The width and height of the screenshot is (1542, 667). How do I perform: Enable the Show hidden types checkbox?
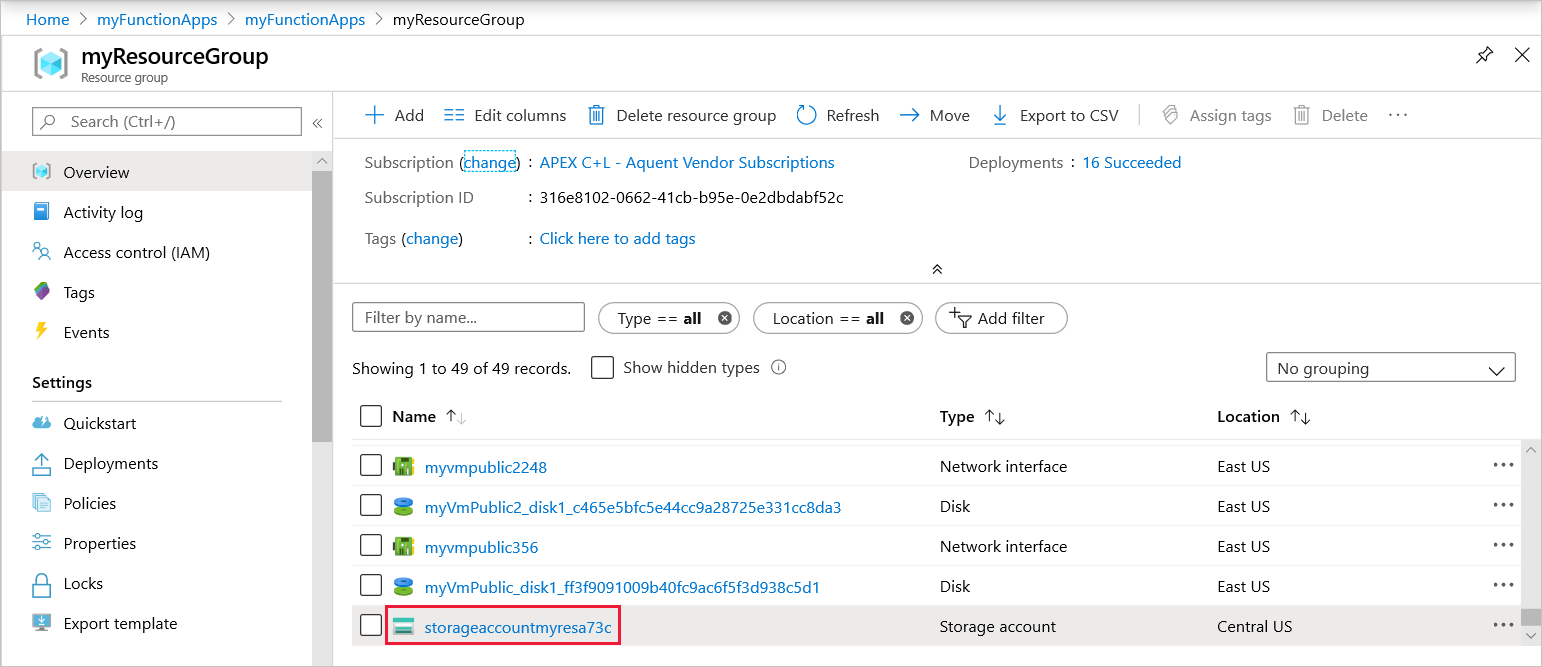[x=602, y=368]
